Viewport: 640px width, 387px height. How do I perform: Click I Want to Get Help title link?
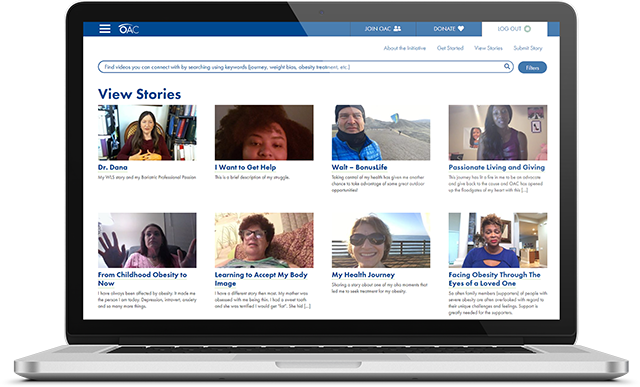245,167
